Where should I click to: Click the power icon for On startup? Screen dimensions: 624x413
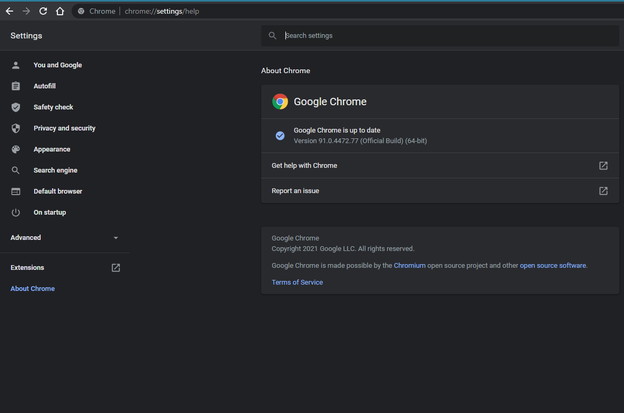click(x=16, y=212)
